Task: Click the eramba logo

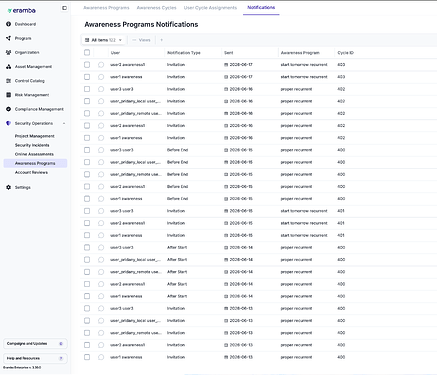Action: point(22,11)
